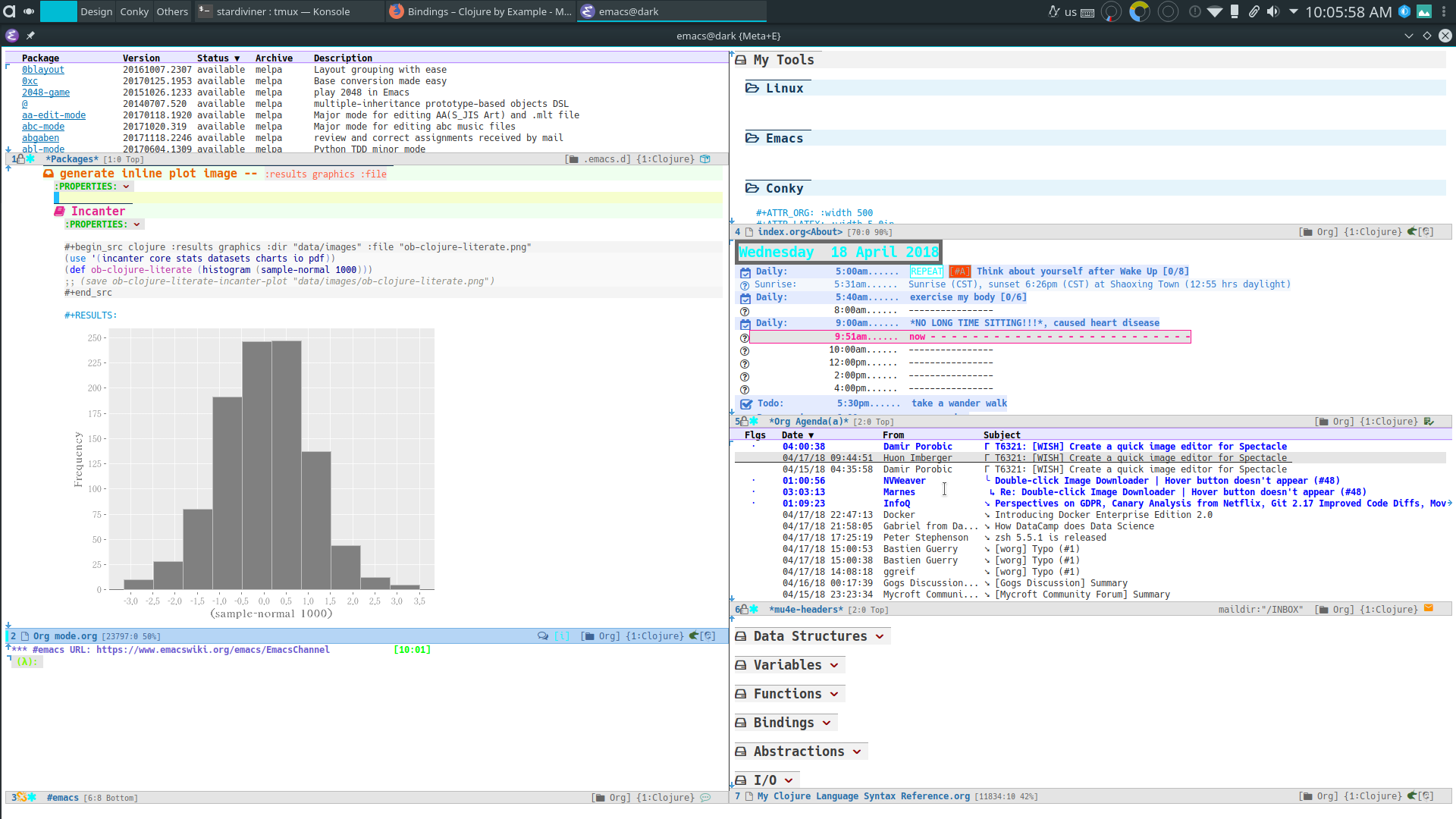Open the abc-mode package link
The height and width of the screenshot is (819, 1456).
tap(43, 127)
